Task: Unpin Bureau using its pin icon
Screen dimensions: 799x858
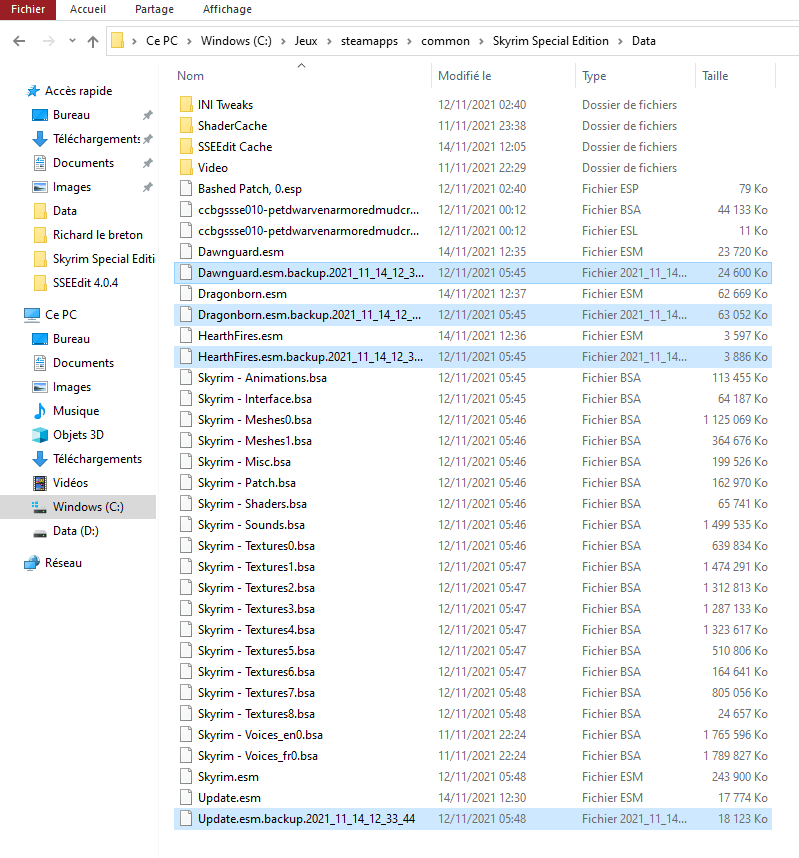Action: (x=148, y=115)
